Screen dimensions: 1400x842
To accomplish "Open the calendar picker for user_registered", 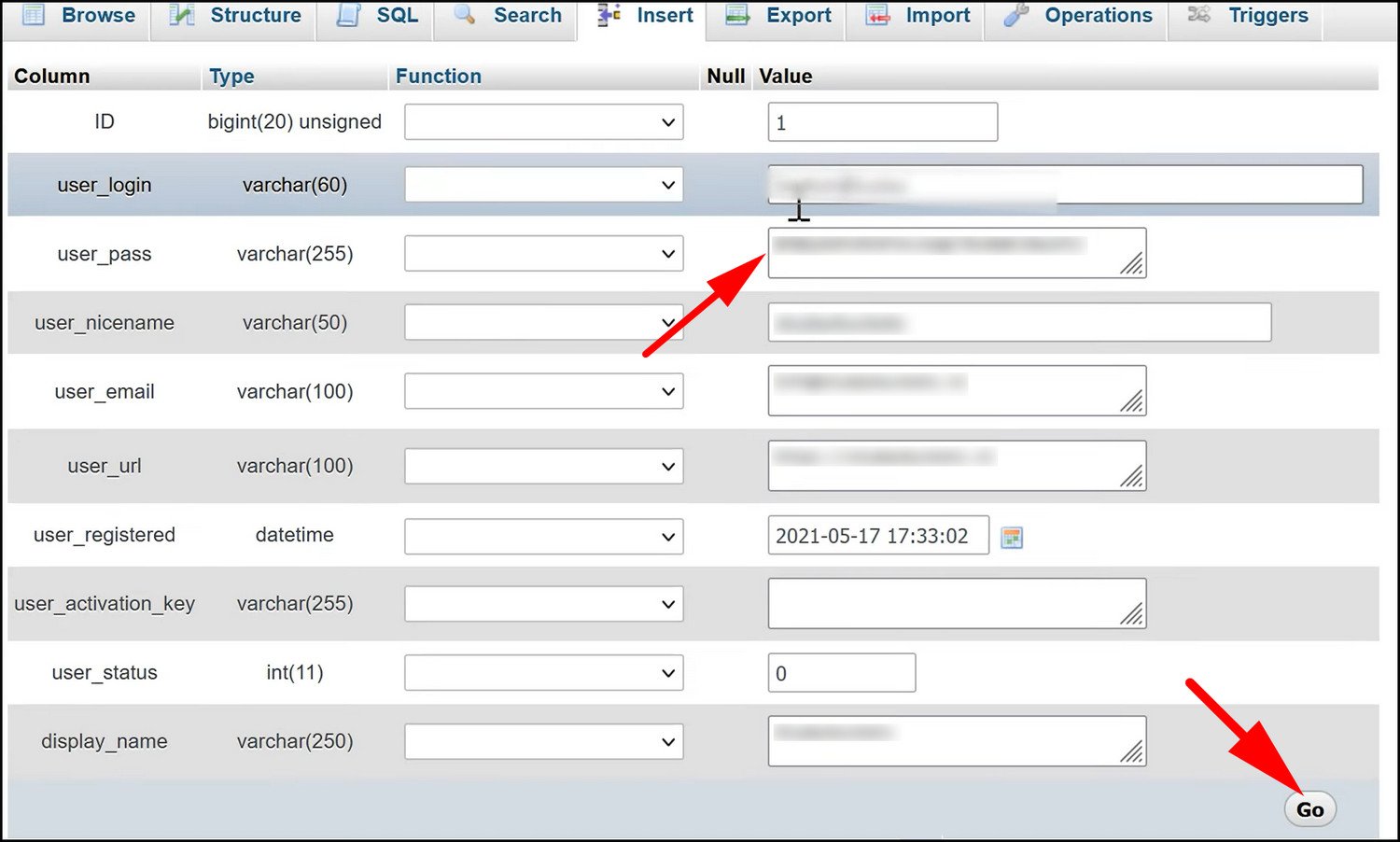I will pos(1012,538).
